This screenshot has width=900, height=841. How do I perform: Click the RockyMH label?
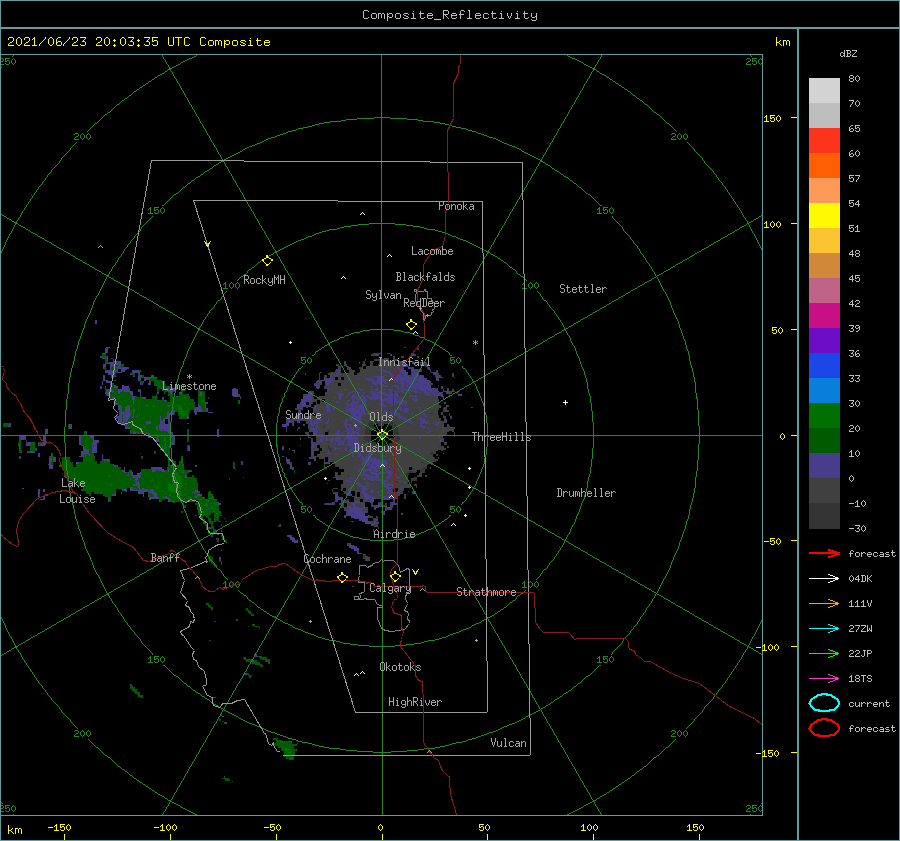pyautogui.click(x=264, y=280)
